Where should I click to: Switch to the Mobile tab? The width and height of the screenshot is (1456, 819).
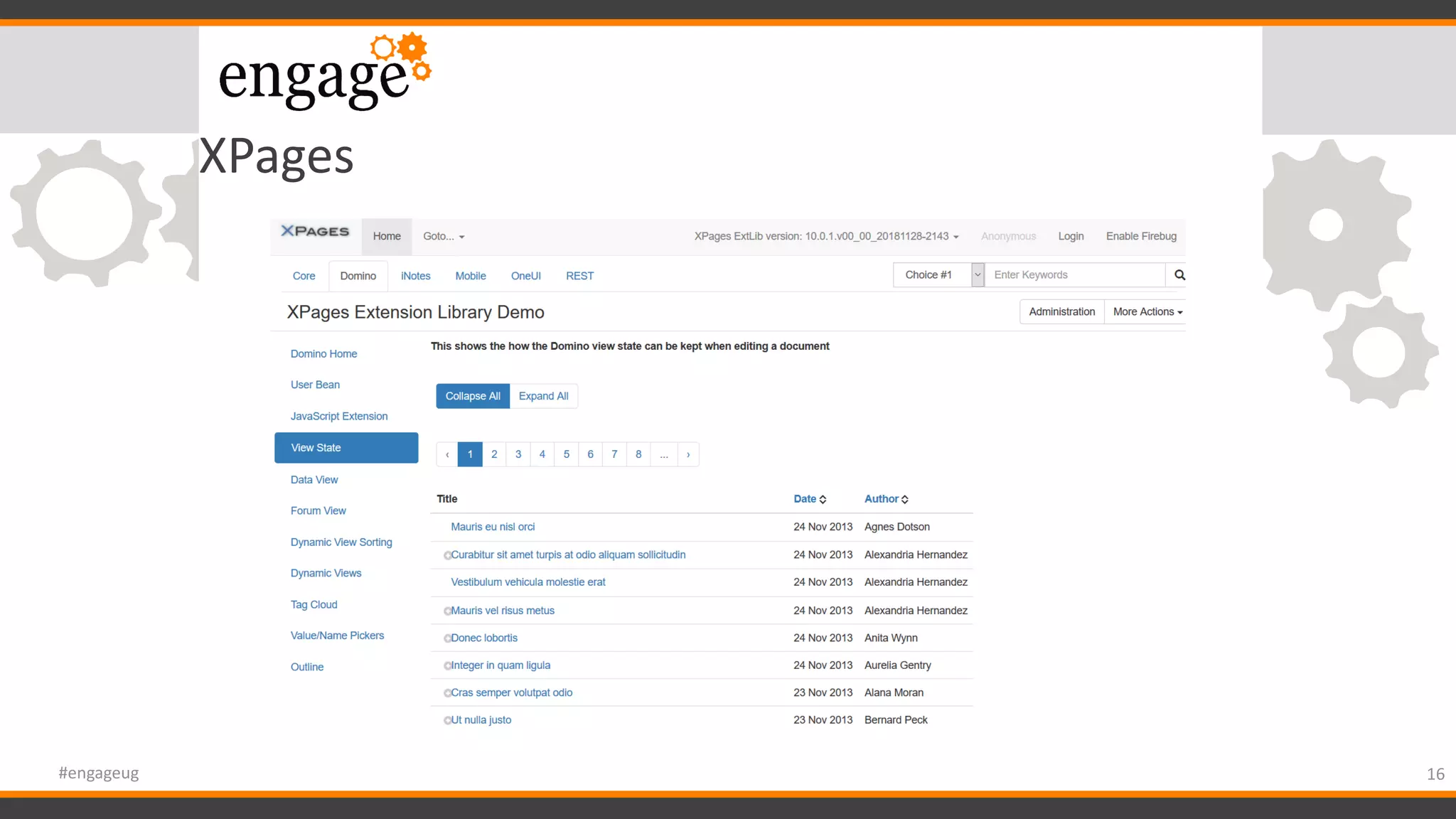[471, 276]
